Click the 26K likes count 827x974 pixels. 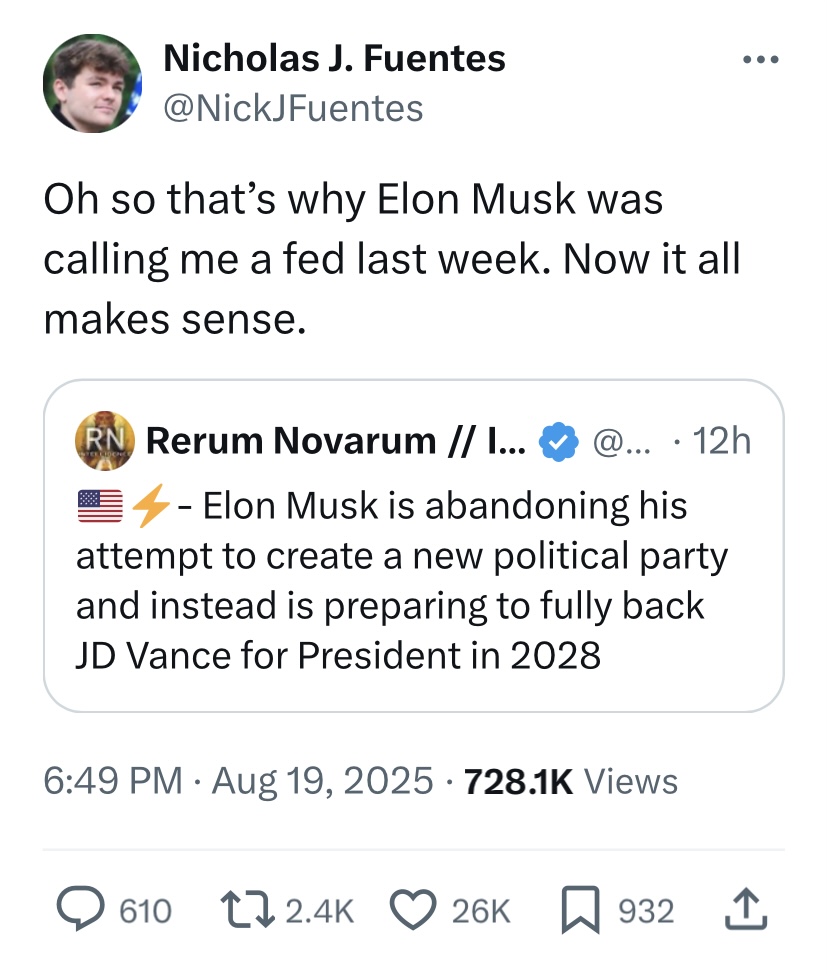481,911
